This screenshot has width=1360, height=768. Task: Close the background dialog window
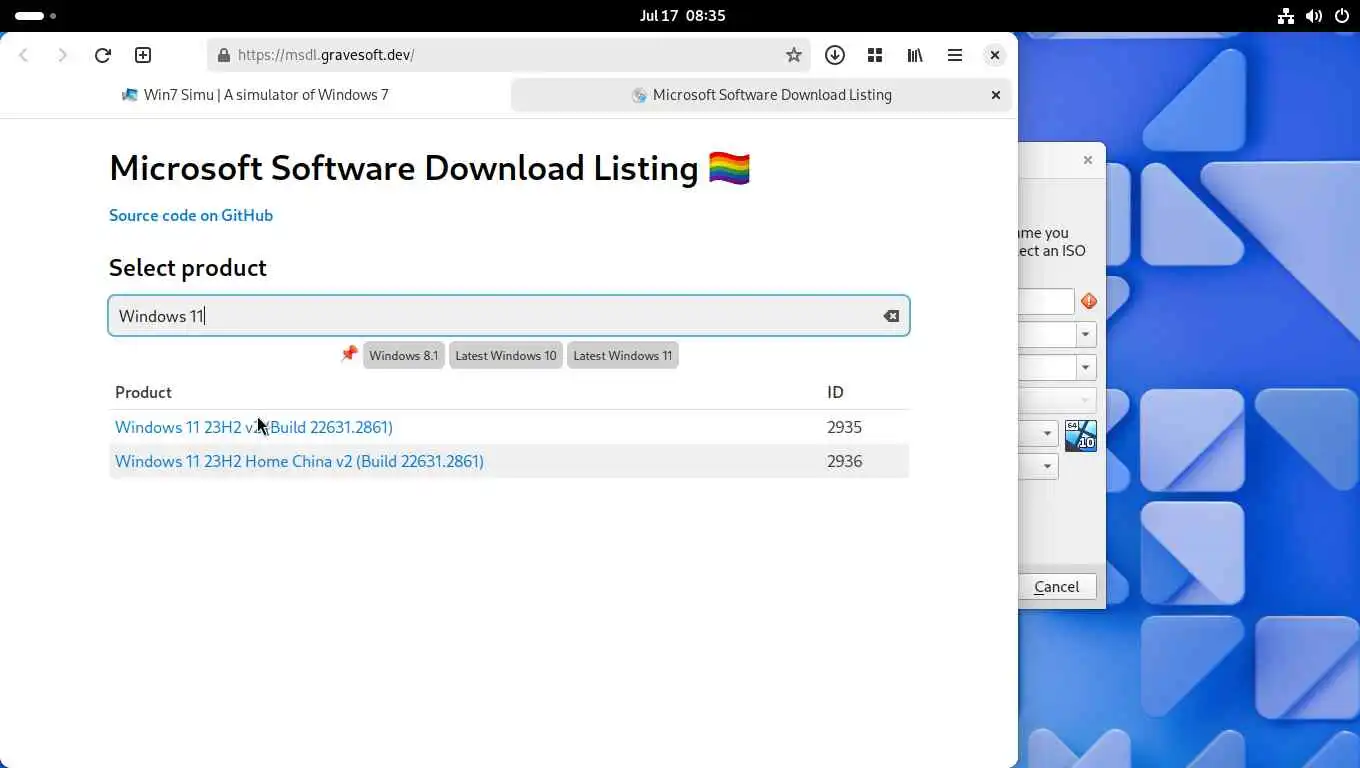point(1088,160)
